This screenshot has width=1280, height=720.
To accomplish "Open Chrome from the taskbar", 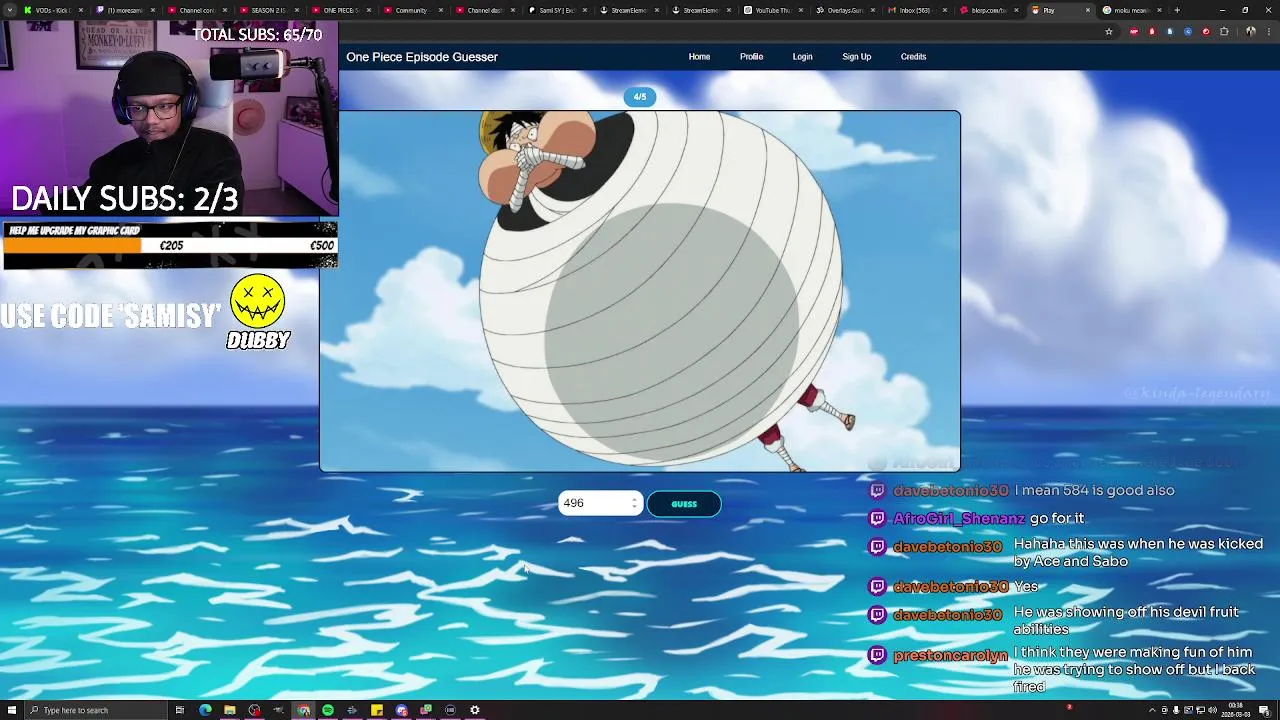I will 303,710.
